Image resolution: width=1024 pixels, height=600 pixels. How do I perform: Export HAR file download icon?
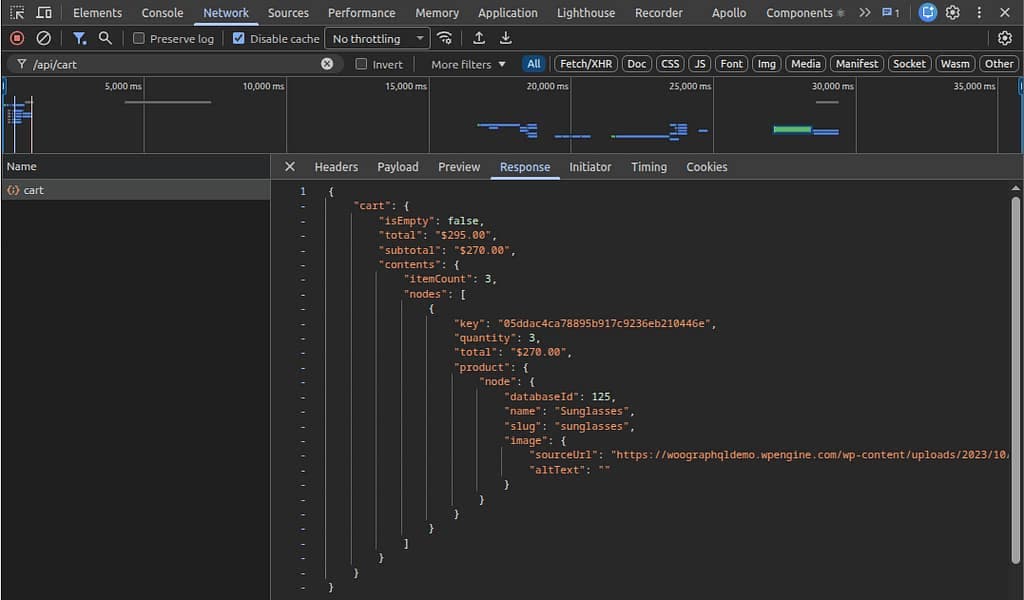[505, 39]
